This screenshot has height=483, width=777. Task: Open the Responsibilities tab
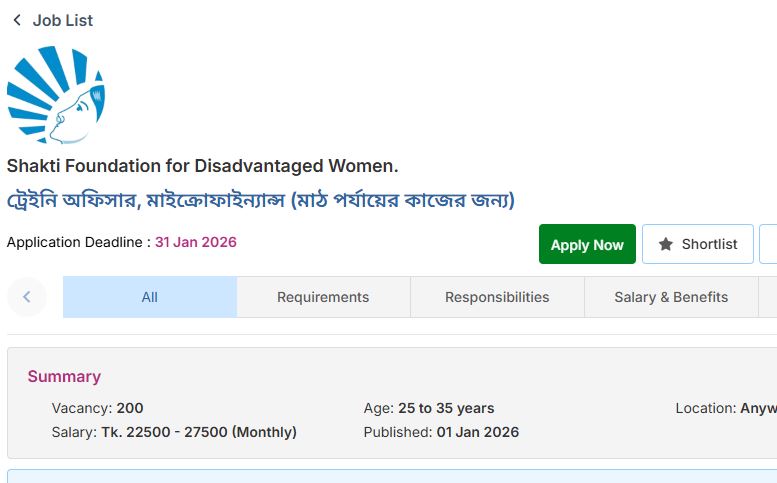(497, 297)
